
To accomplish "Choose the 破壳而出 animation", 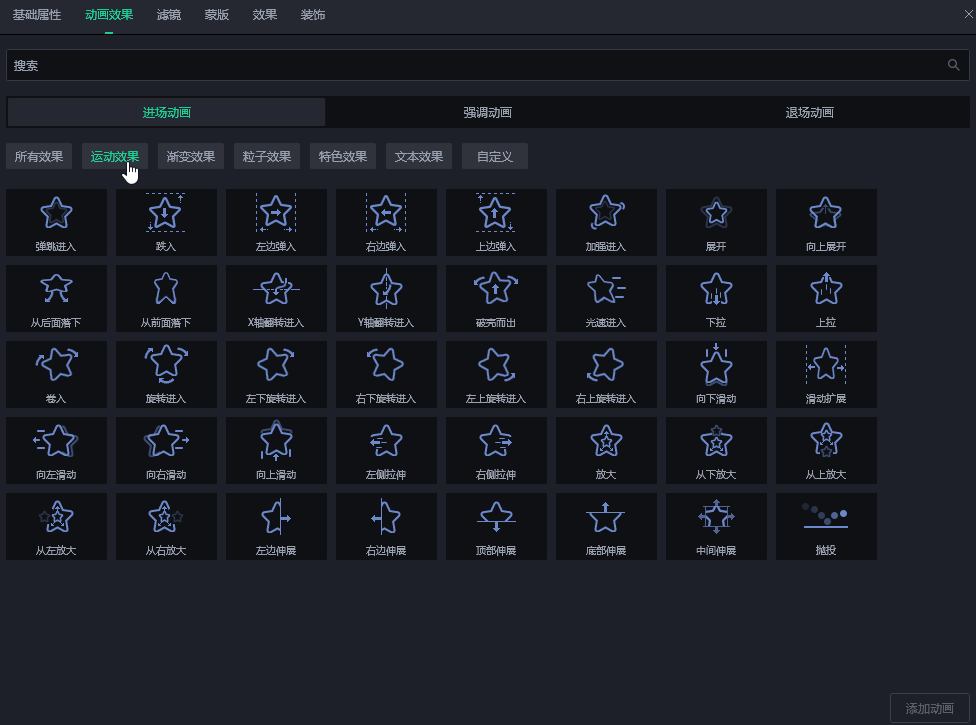I will point(496,298).
